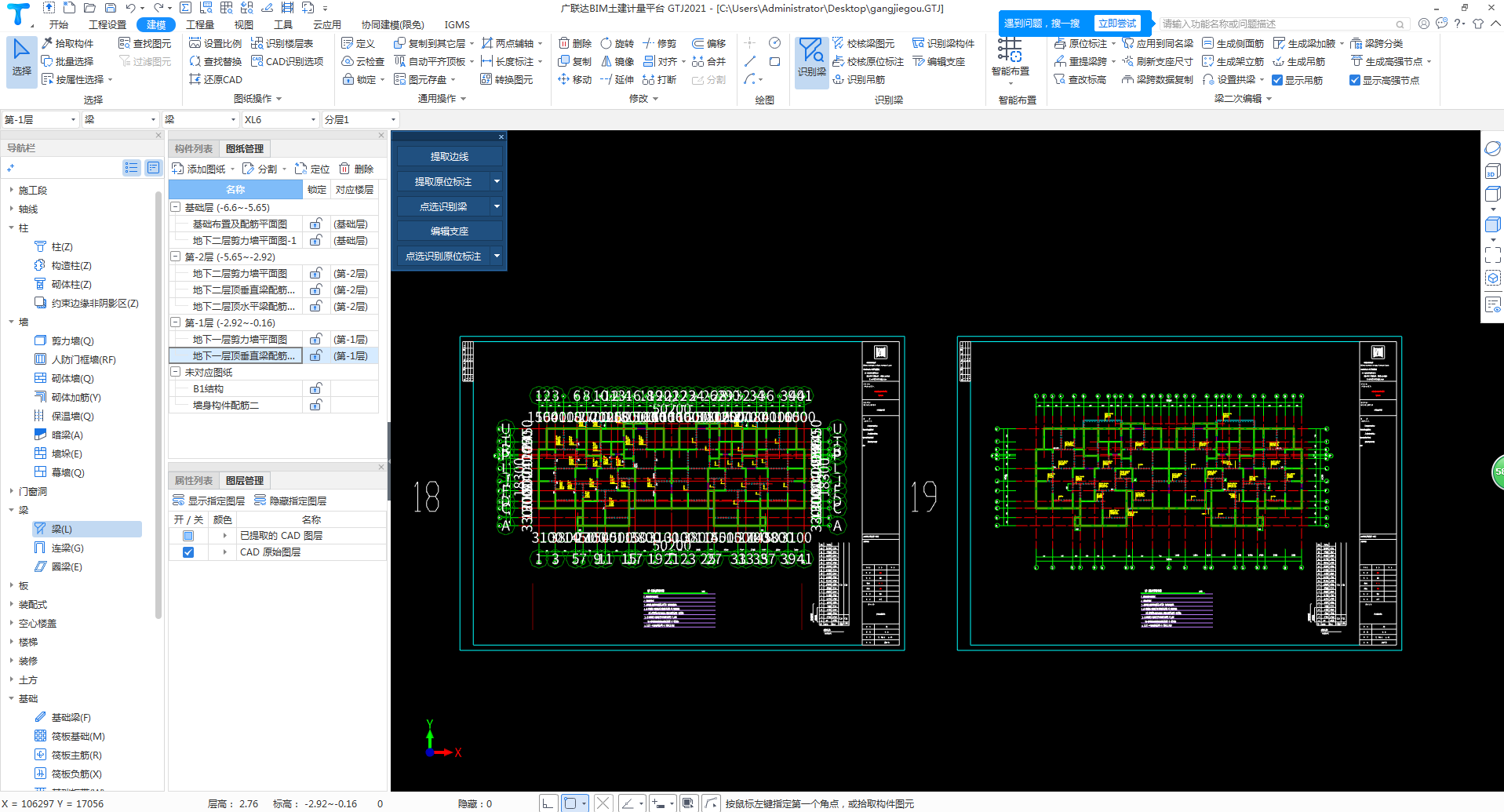This screenshot has width=1504, height=812.
Task: Toggle lock icon for B1结构 row
Action: tap(315, 388)
